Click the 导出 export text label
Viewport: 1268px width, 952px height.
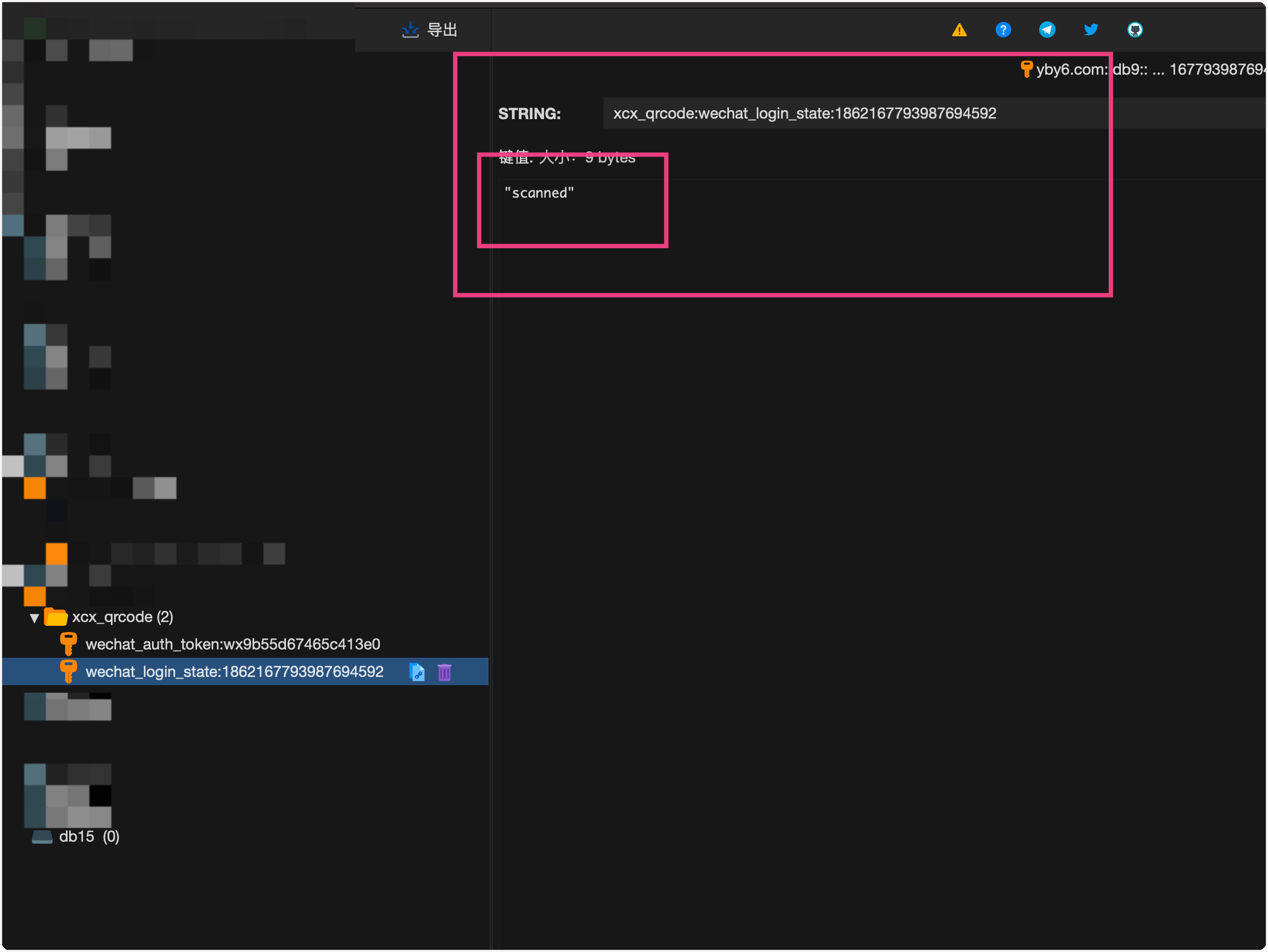(x=442, y=30)
